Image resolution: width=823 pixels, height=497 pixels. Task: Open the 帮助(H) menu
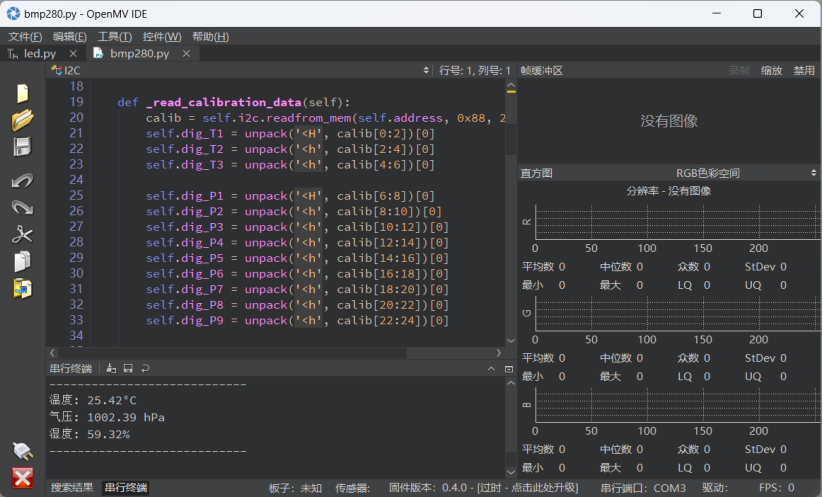210,37
